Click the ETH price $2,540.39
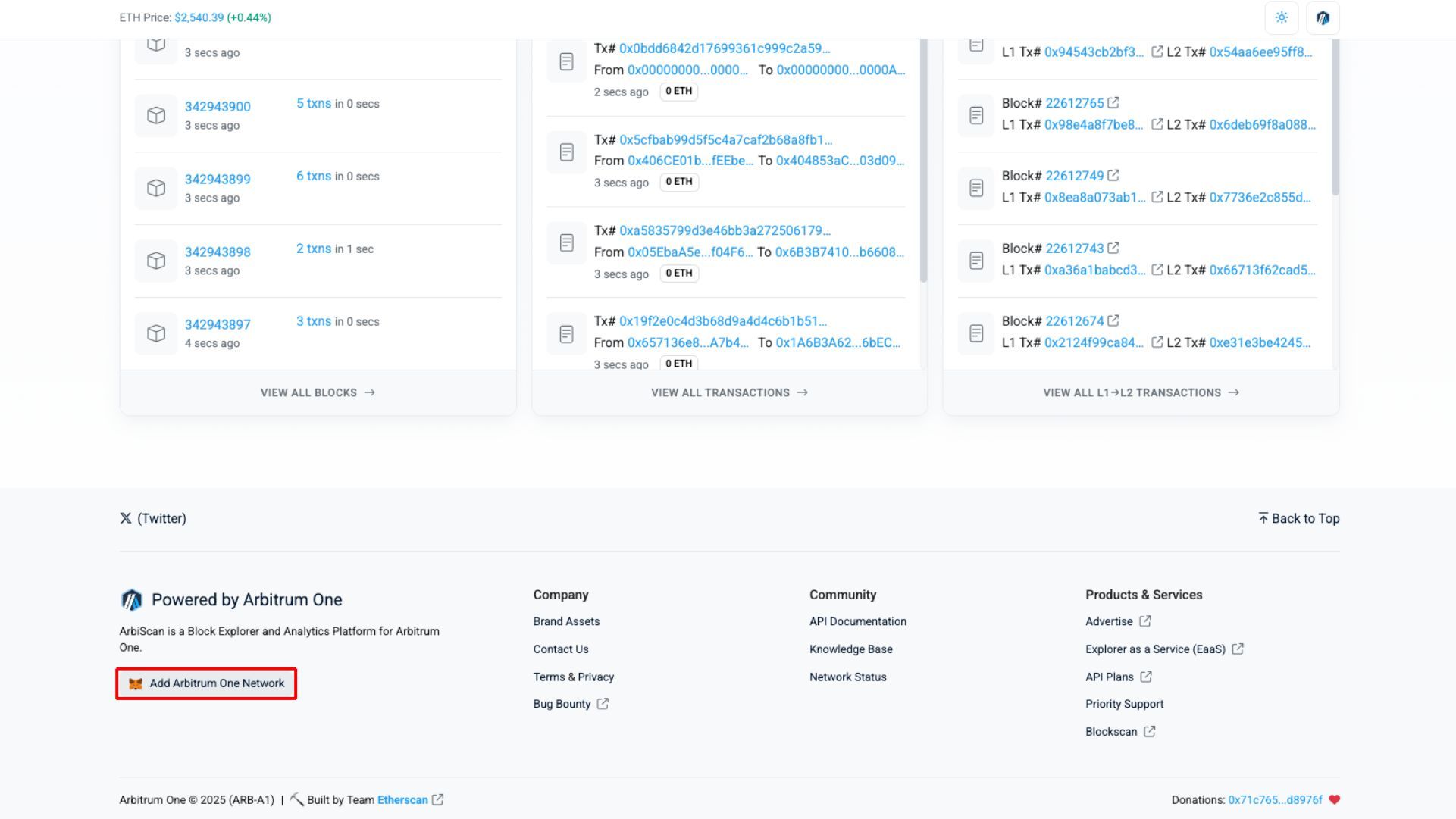This screenshot has height=819, width=1456. [x=199, y=17]
